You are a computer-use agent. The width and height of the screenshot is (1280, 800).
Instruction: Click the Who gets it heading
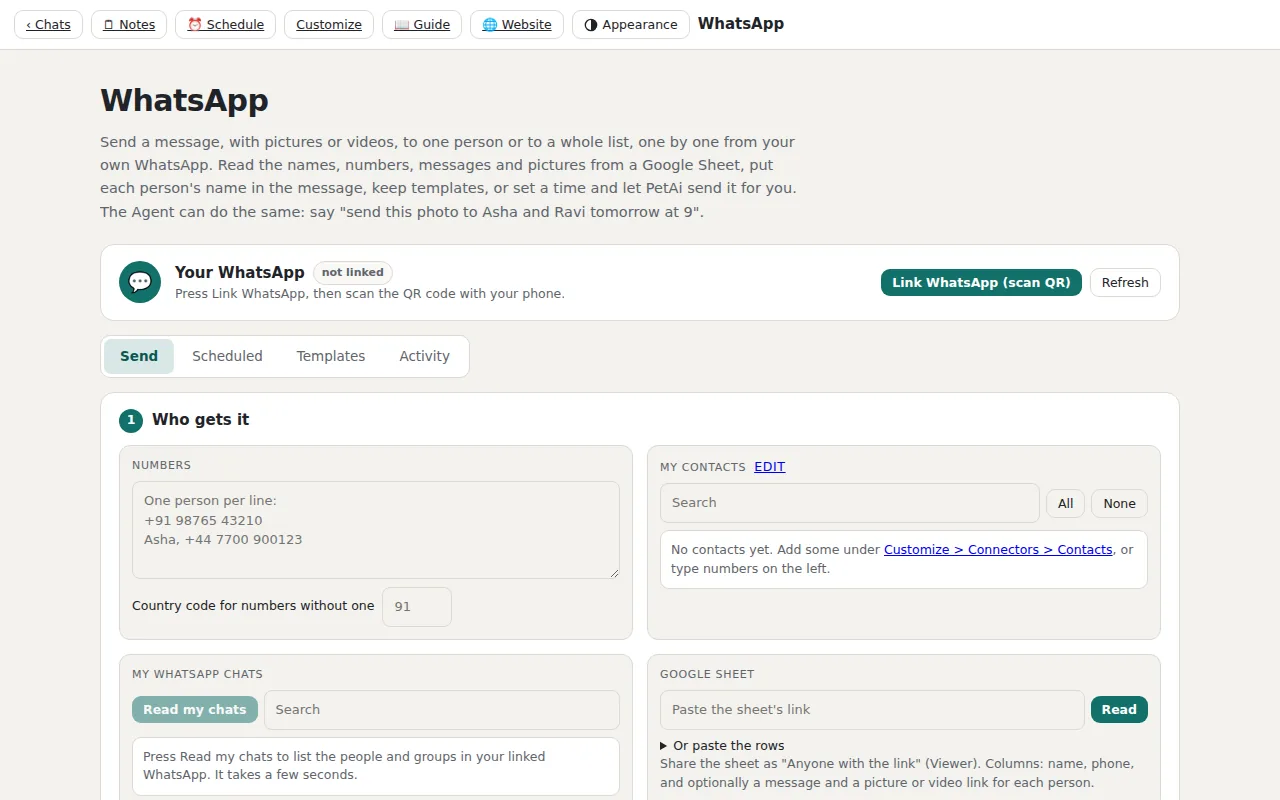[200, 420]
